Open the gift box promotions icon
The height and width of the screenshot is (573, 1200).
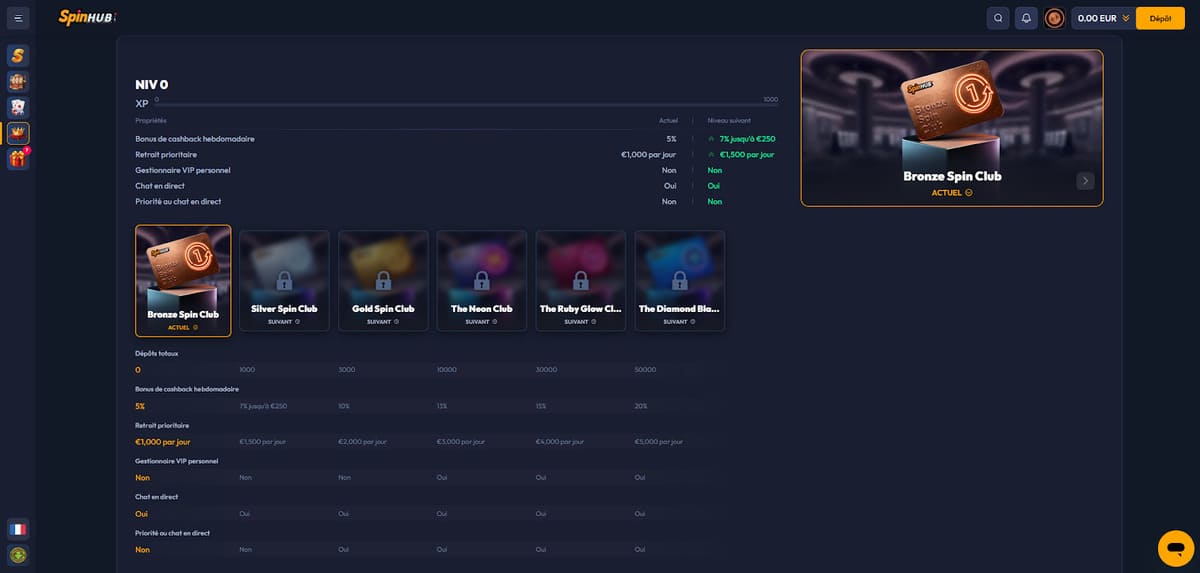[18, 159]
